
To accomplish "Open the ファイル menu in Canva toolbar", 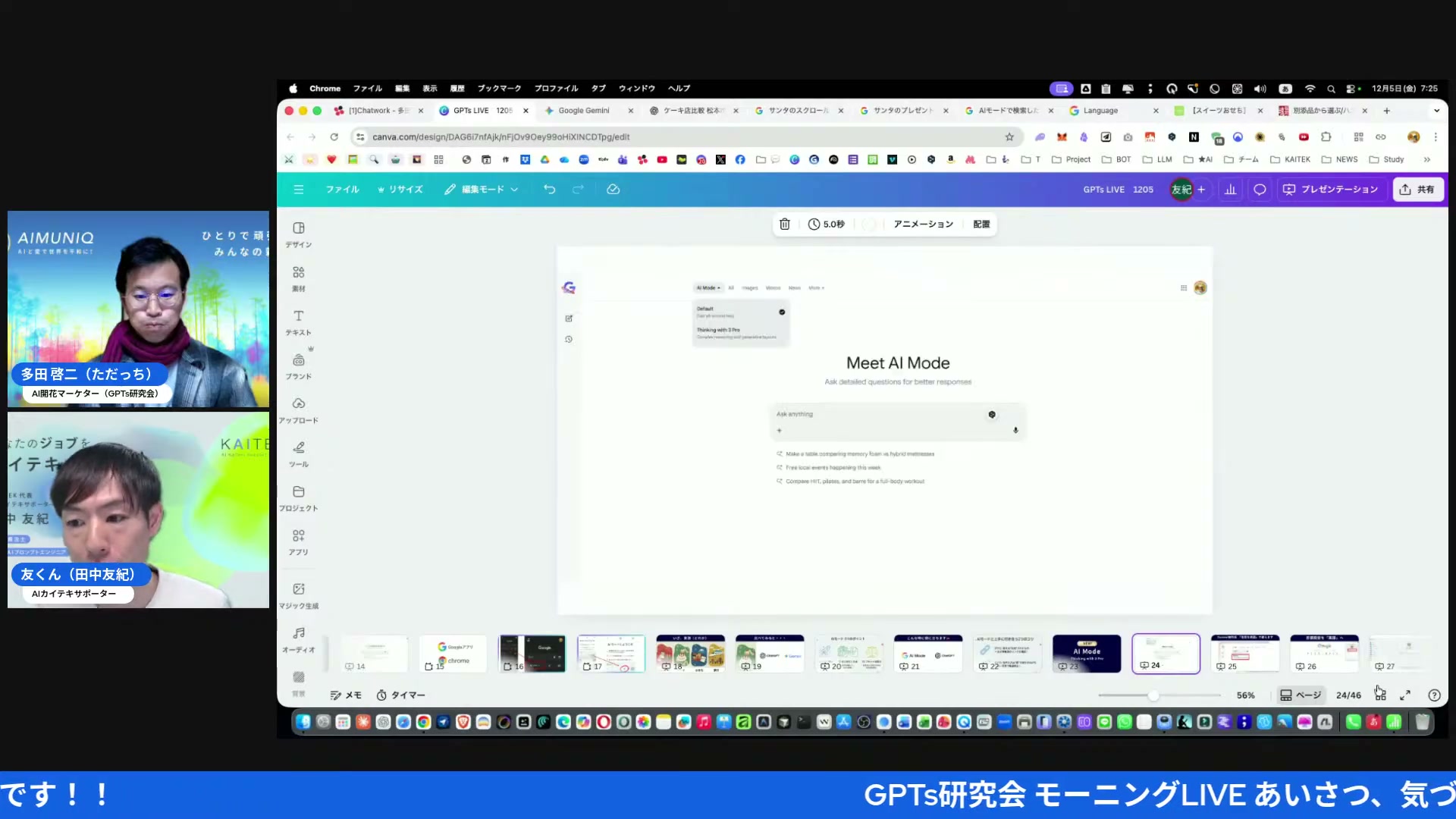I will [342, 190].
